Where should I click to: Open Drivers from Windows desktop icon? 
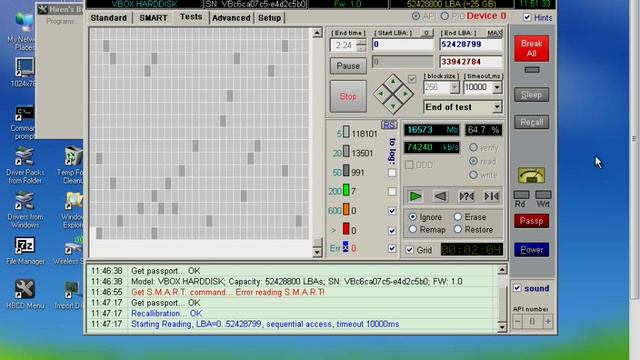(x=24, y=210)
